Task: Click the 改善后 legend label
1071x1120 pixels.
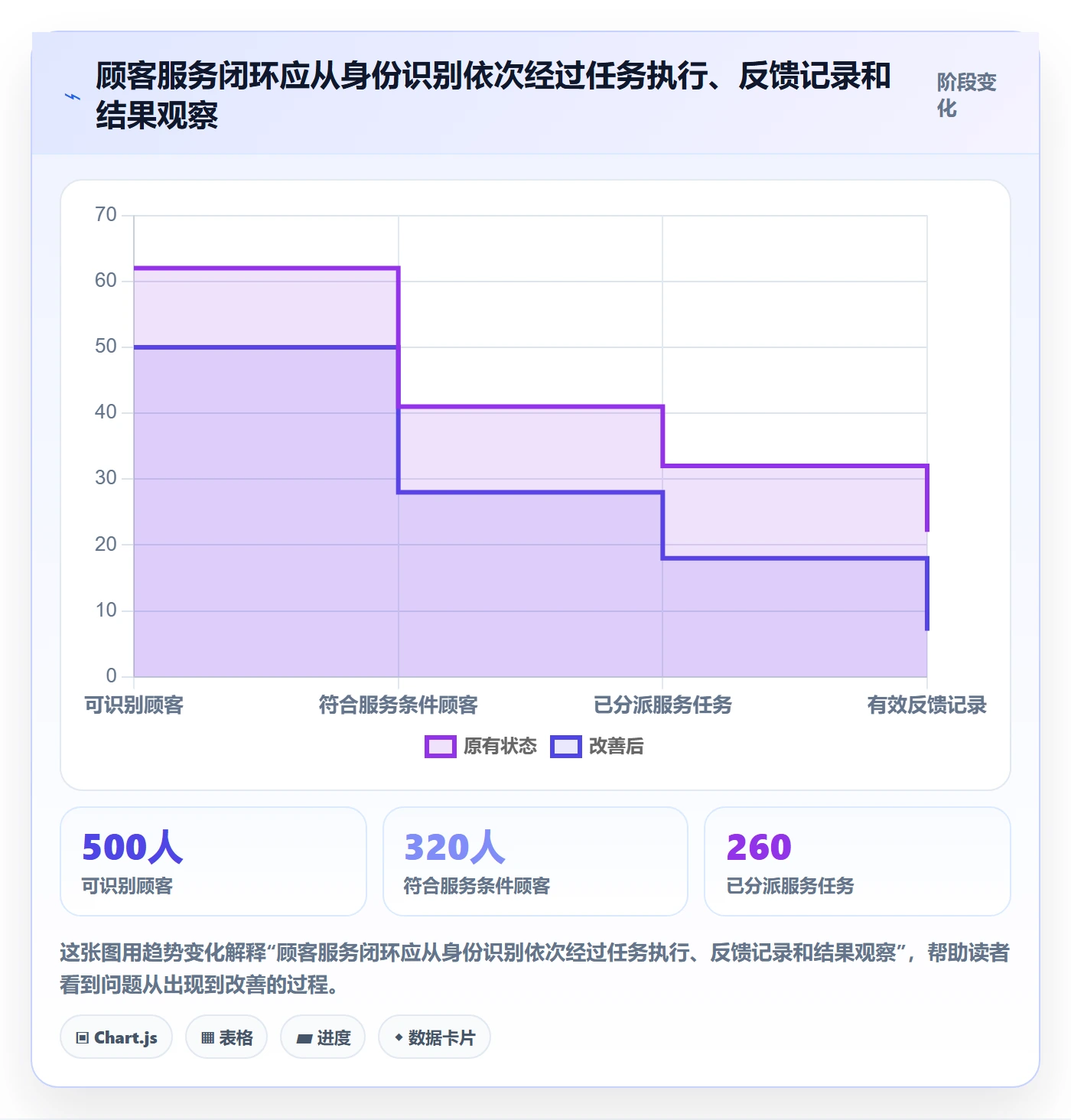Action: pos(617,747)
